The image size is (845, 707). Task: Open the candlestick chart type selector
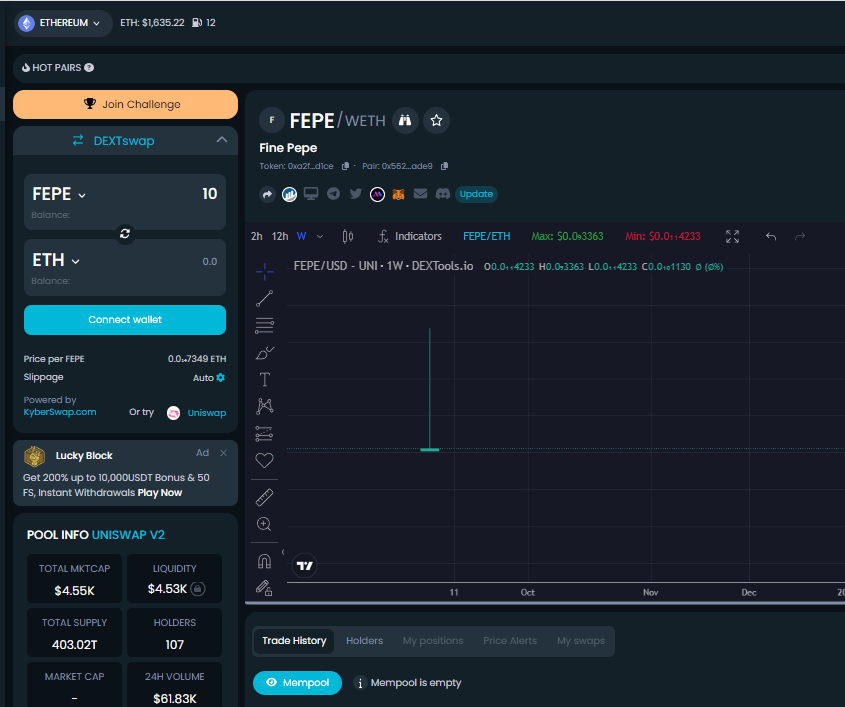(x=348, y=236)
